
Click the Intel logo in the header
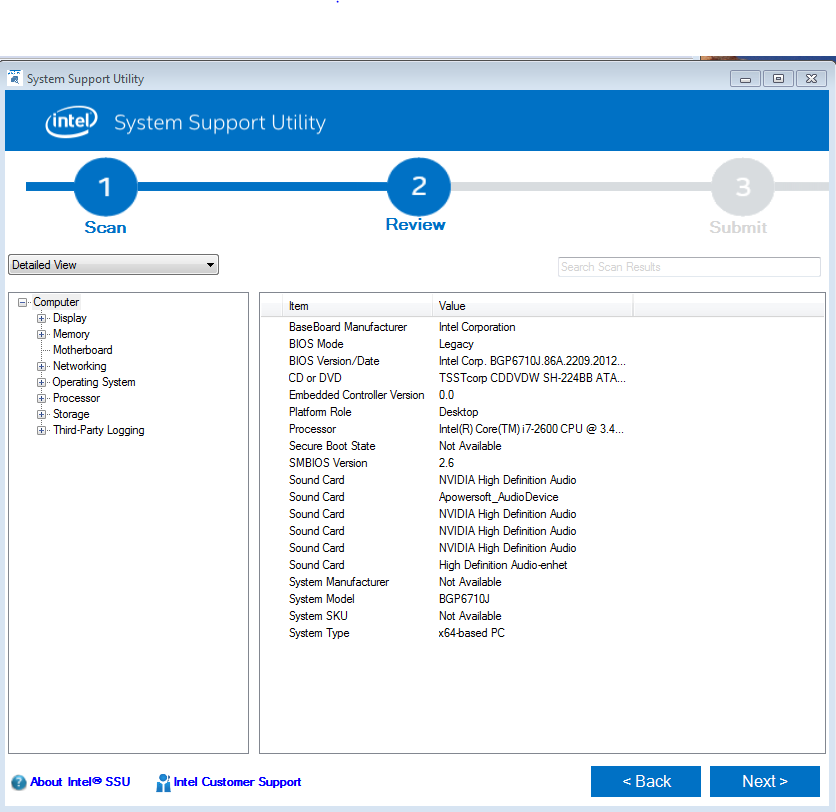tap(71, 122)
